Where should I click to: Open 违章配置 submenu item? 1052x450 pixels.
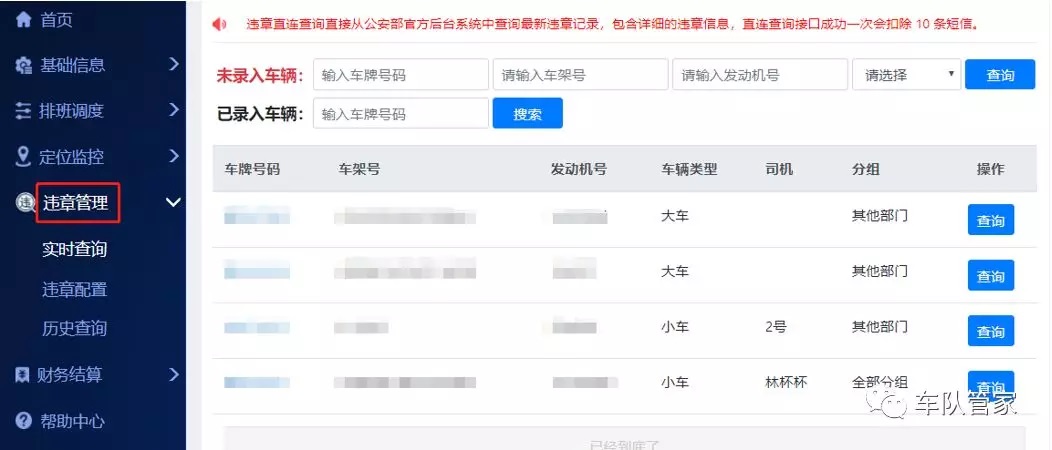[74, 290]
